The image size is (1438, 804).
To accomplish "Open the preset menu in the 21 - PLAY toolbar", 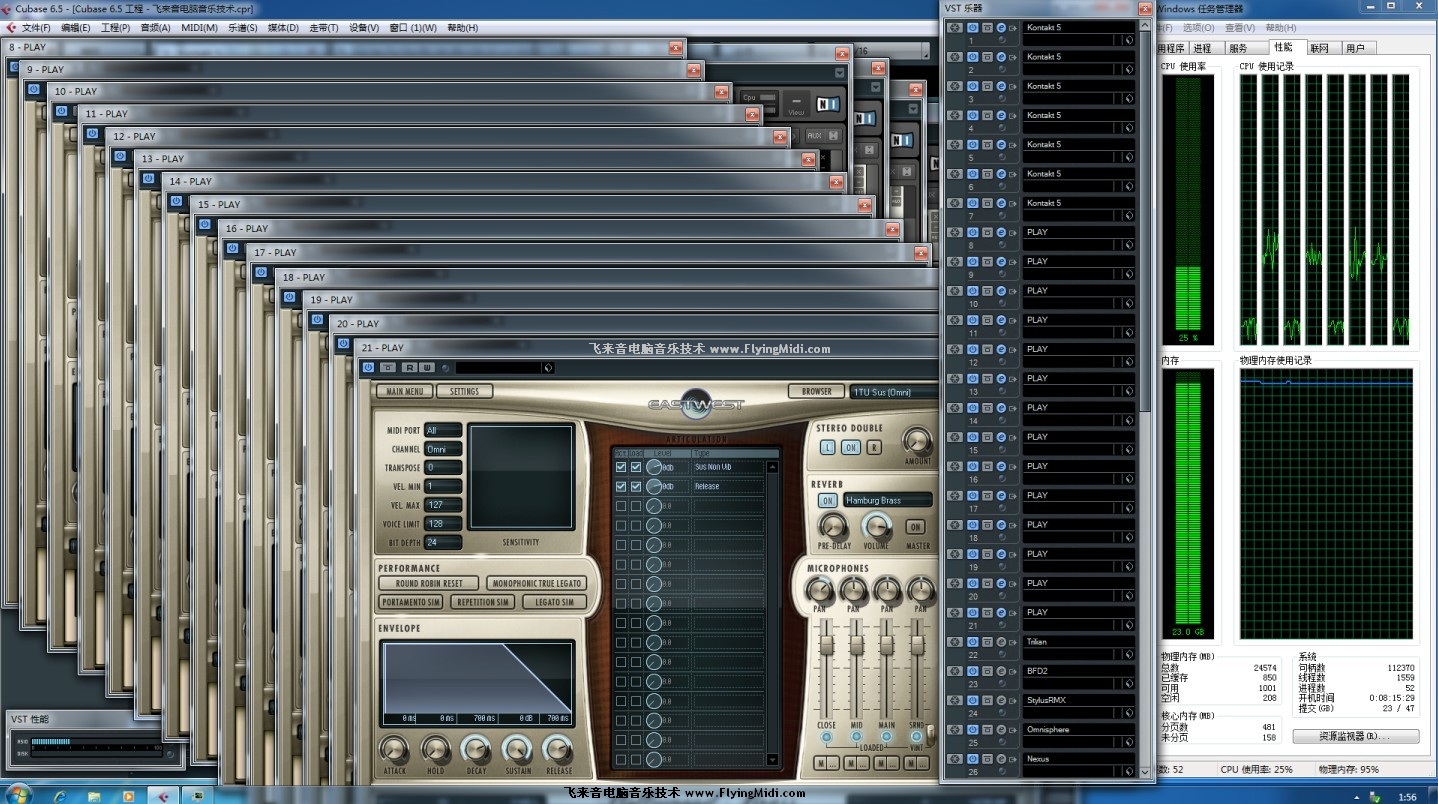I will pos(548,367).
